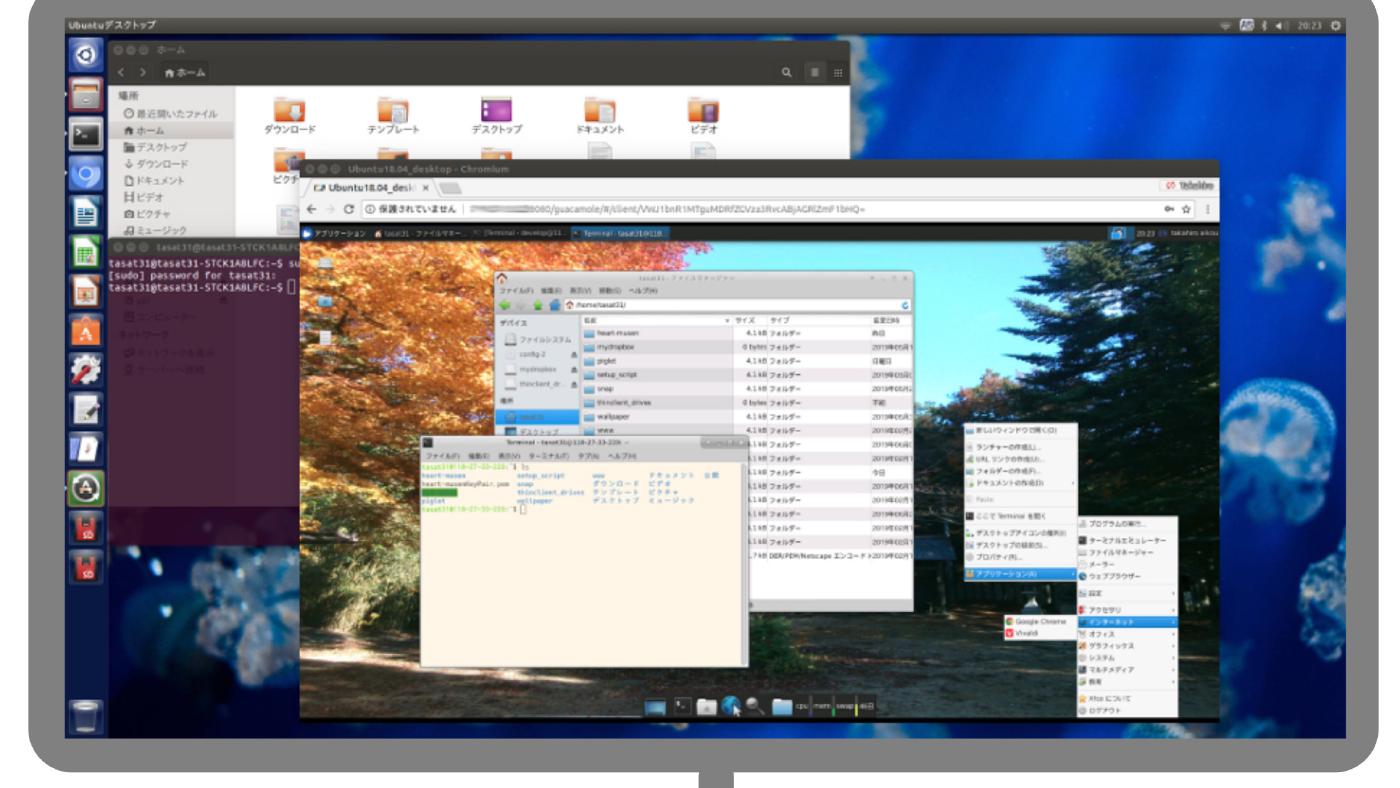Click the green back arrow in remote file manager
This screenshot has width=1400, height=788.
[504, 304]
